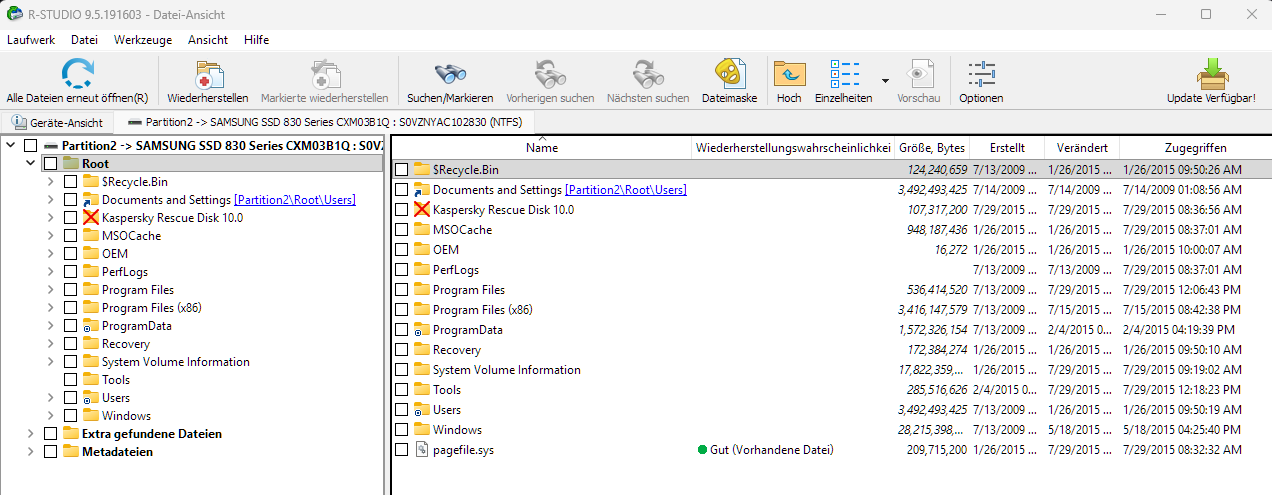Collapse the Partition2 tree node
The width and height of the screenshot is (1272, 495).
tap(11, 146)
